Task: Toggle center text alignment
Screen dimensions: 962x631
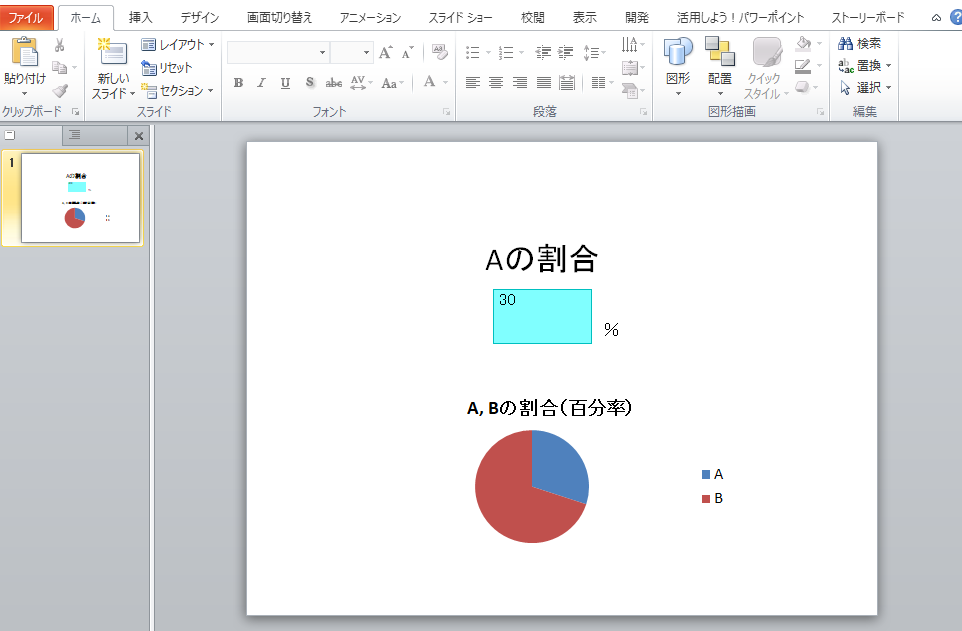Action: (x=494, y=84)
